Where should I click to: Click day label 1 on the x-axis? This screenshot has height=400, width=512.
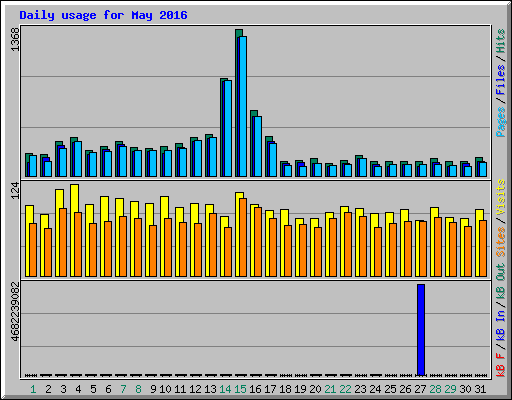tap(33, 389)
